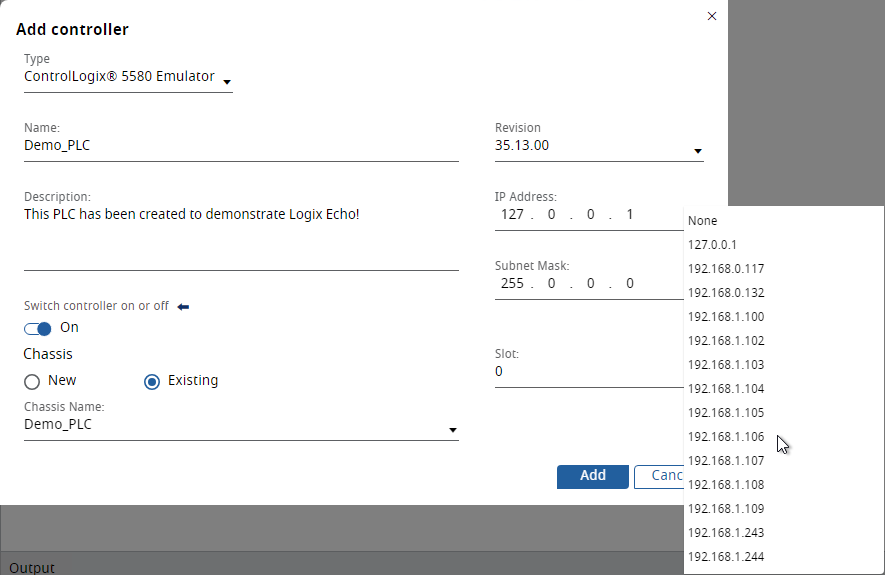Image resolution: width=885 pixels, height=575 pixels.
Task: Click the first Subnet Mask octet 255
Action: (512, 283)
